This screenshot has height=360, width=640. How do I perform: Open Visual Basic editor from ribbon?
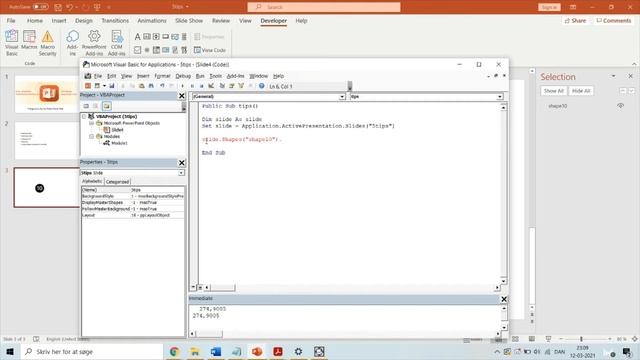coord(11,43)
